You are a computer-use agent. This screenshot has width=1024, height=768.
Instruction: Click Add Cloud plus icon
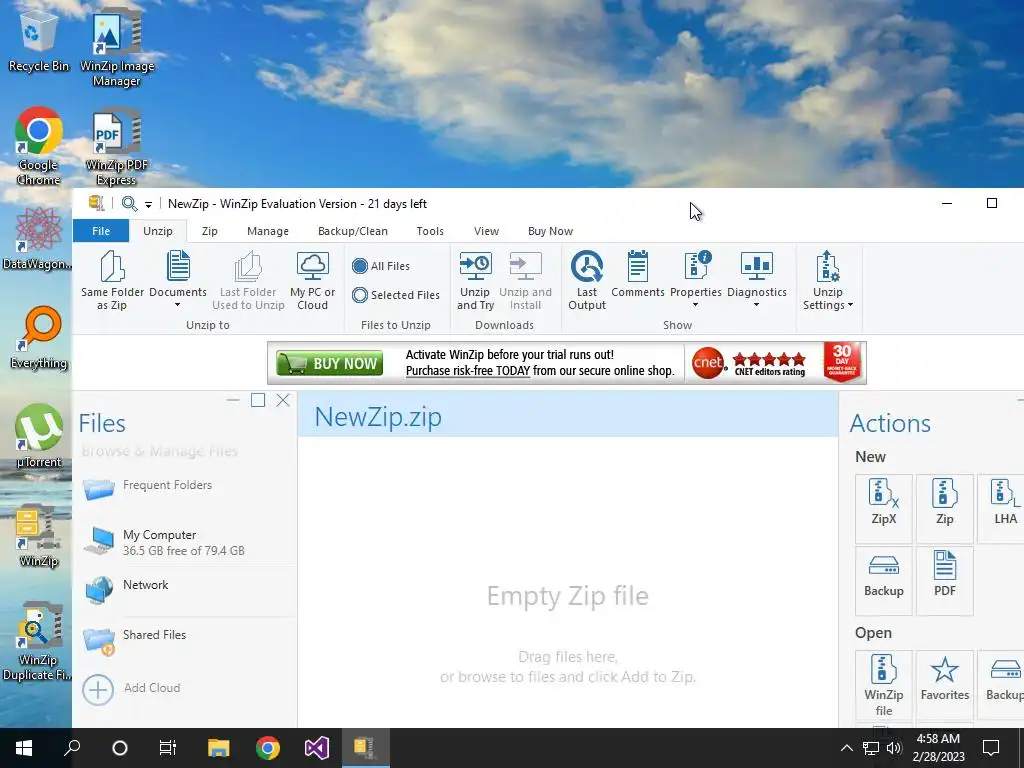(98, 689)
